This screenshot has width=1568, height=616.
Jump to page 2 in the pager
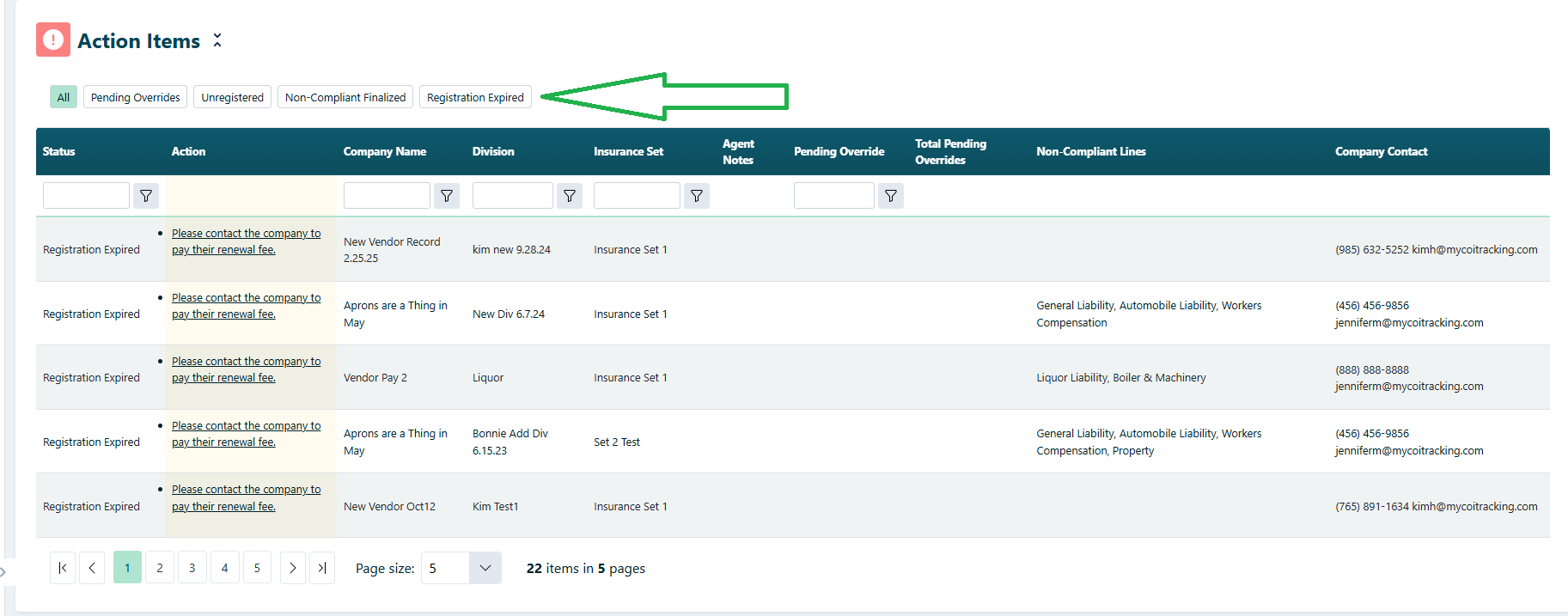tap(160, 568)
